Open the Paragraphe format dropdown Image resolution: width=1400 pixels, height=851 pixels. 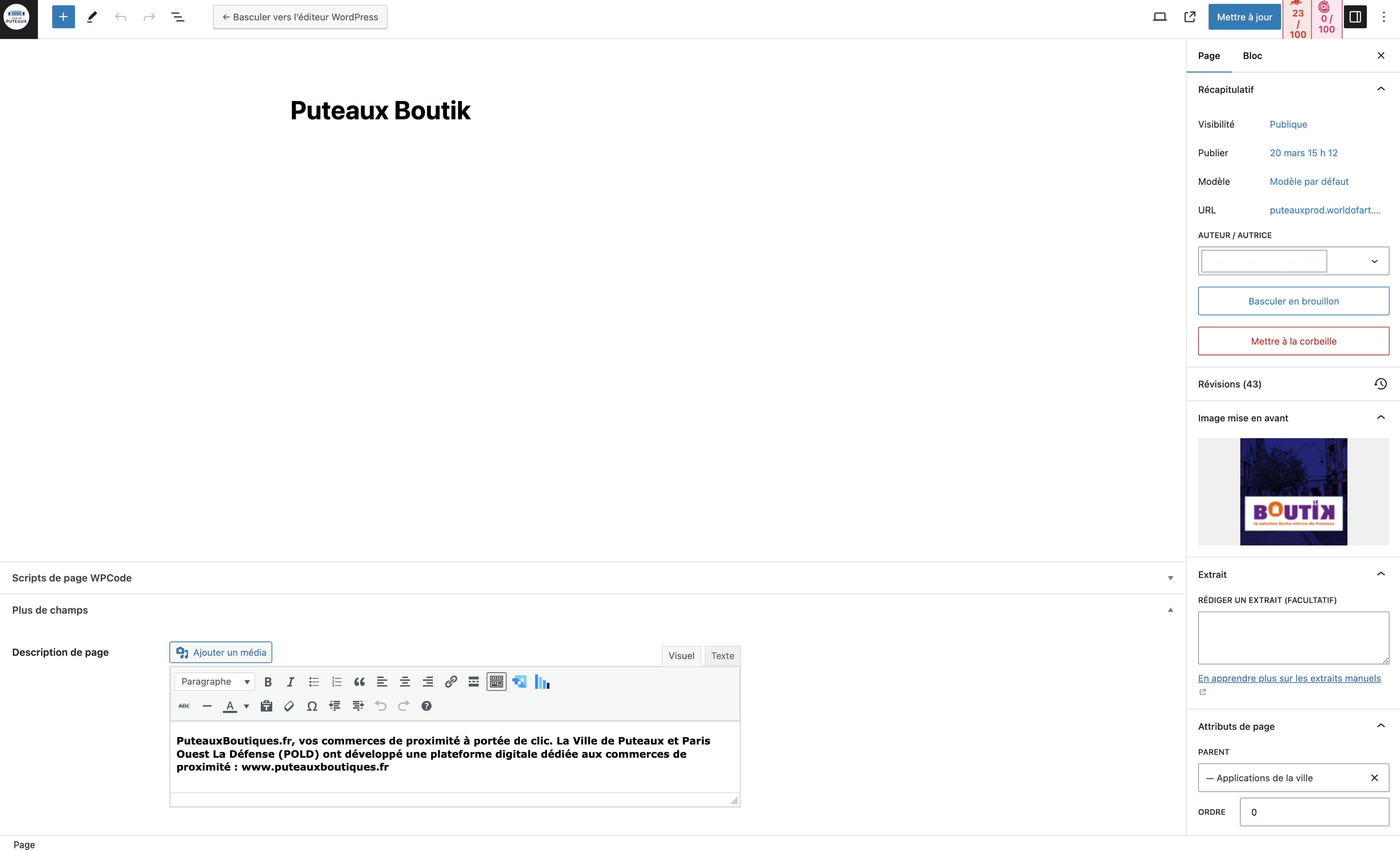215,681
